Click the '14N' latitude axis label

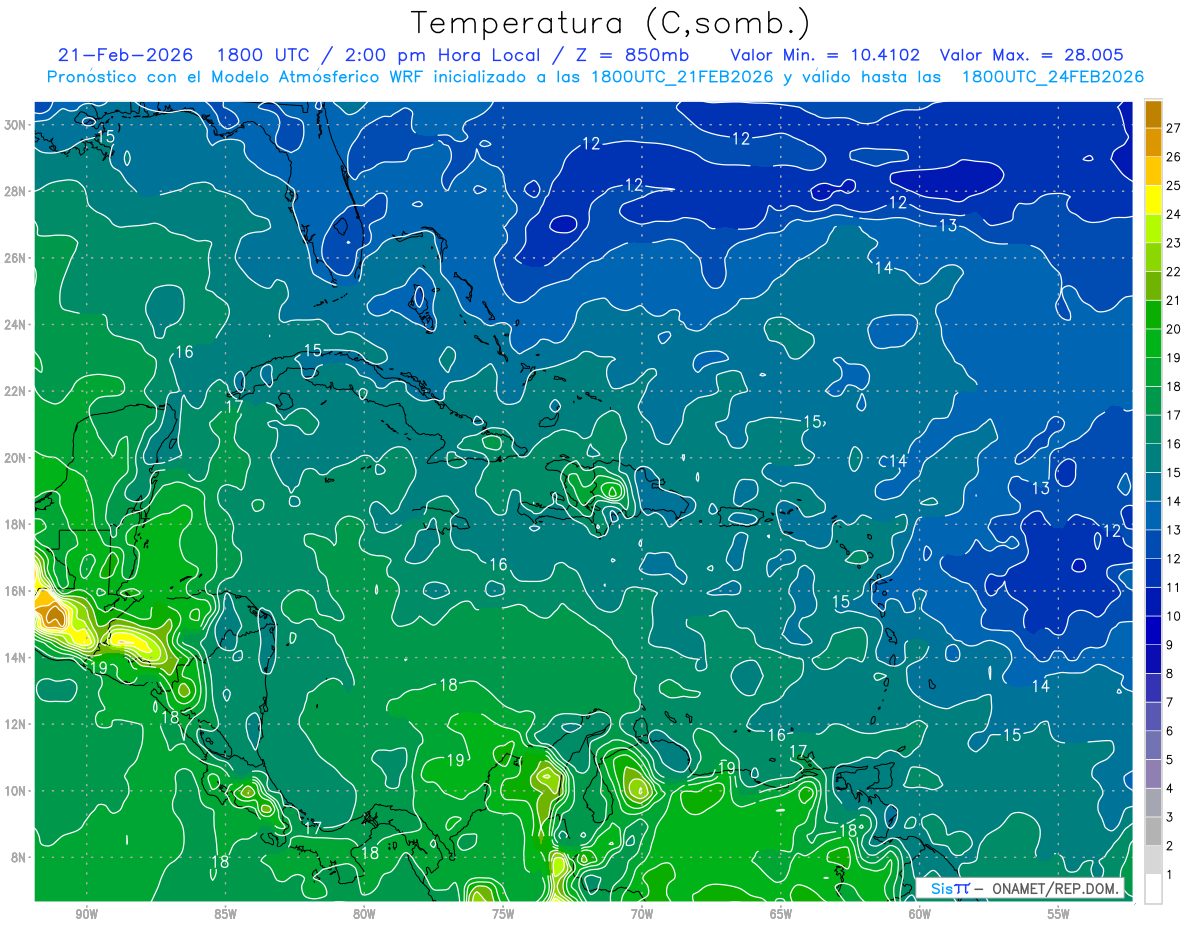click(x=17, y=657)
